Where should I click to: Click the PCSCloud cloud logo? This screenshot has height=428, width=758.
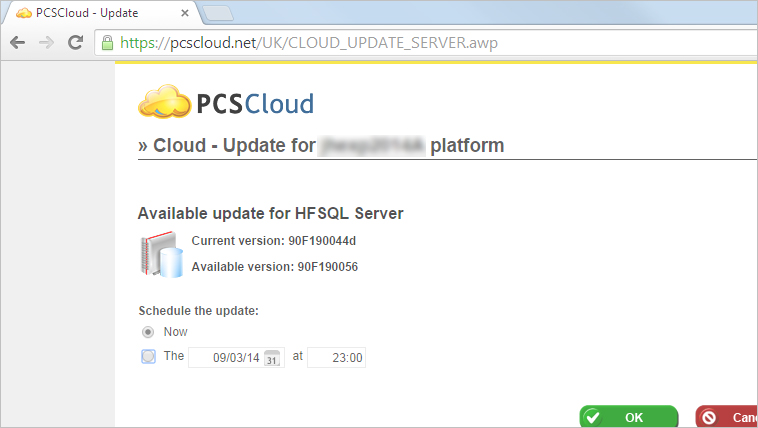164,102
